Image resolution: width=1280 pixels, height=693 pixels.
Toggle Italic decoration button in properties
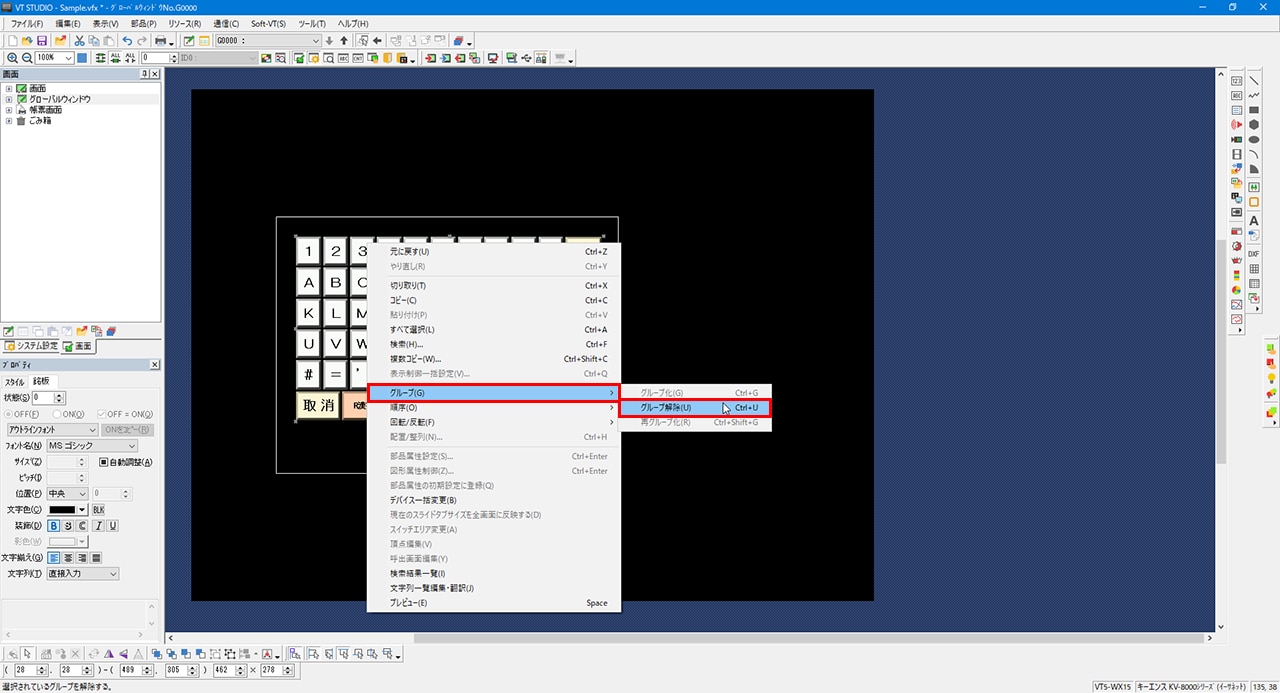(98, 526)
